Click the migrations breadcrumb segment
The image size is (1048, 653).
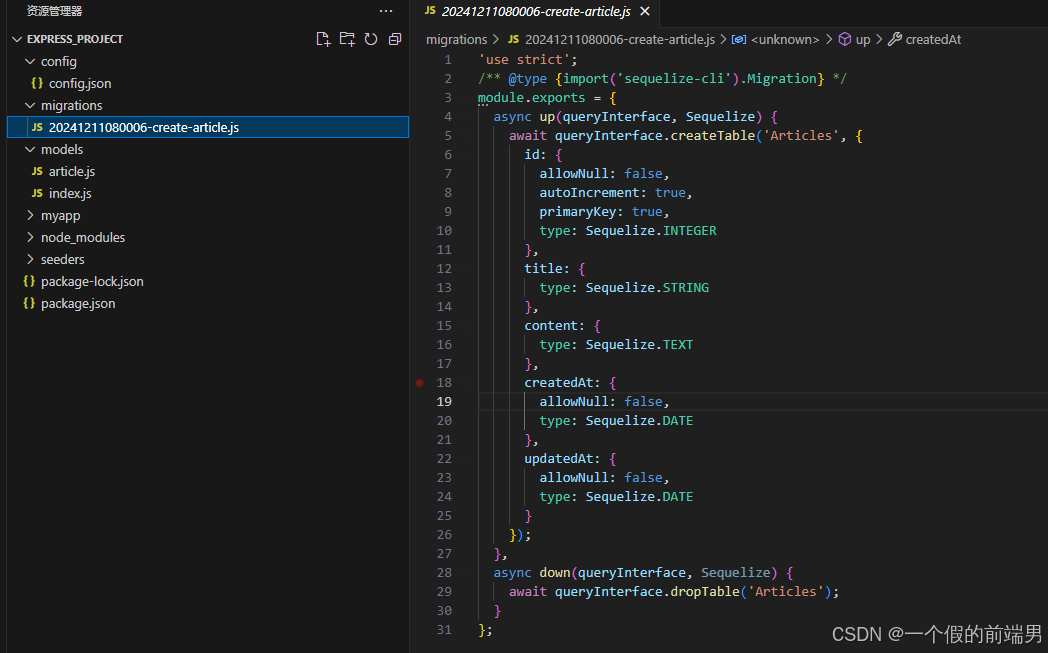click(x=456, y=39)
